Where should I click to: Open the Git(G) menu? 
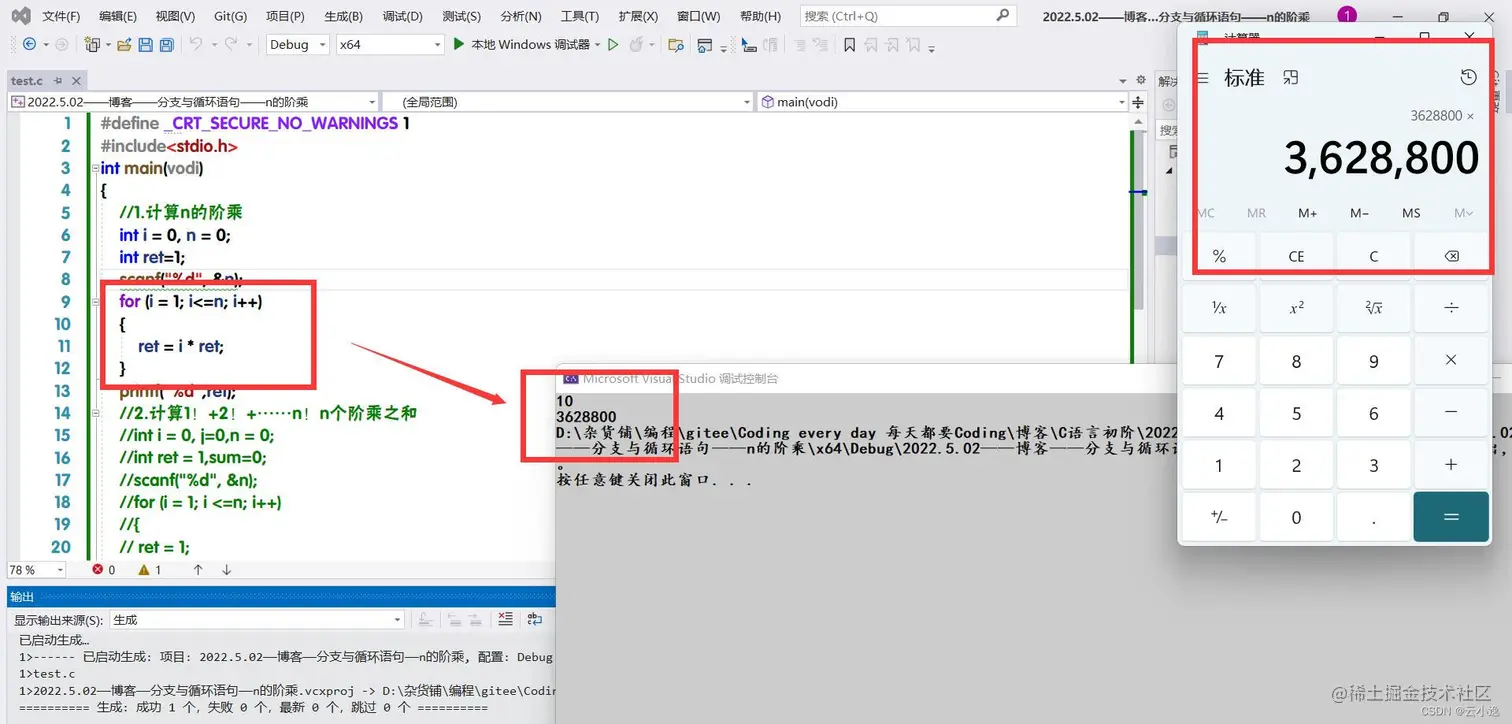(x=231, y=16)
